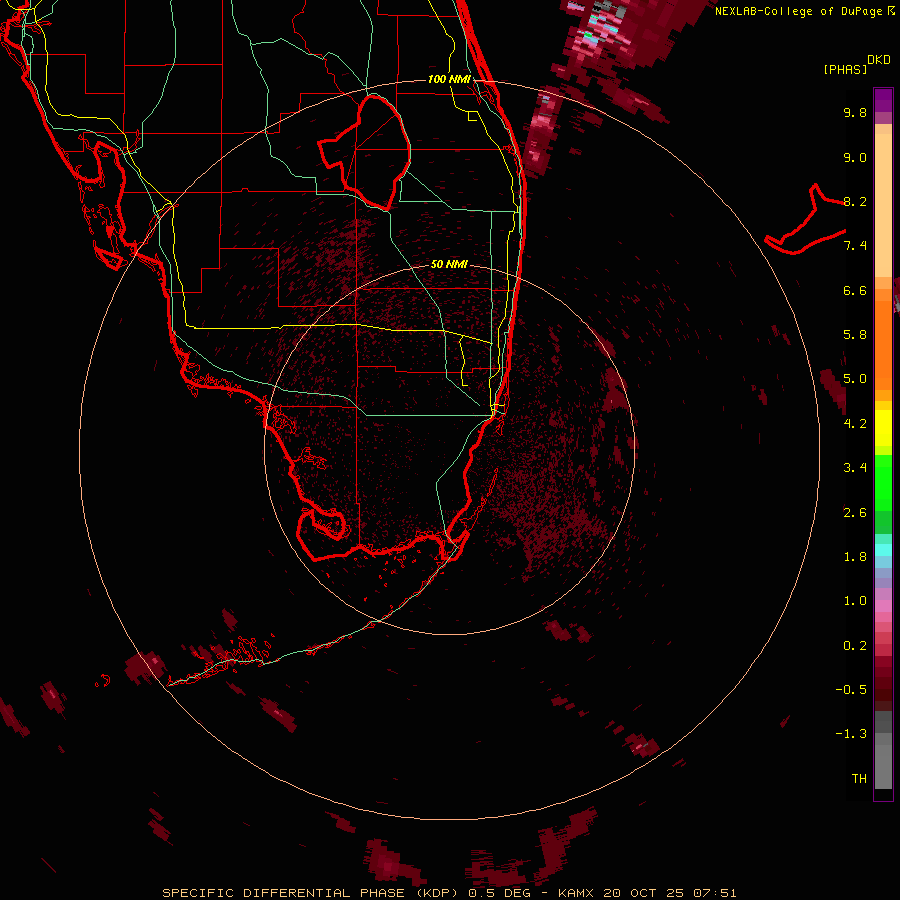Pick the gray segment beside TH label
900x900 pixels.
(x=883, y=768)
